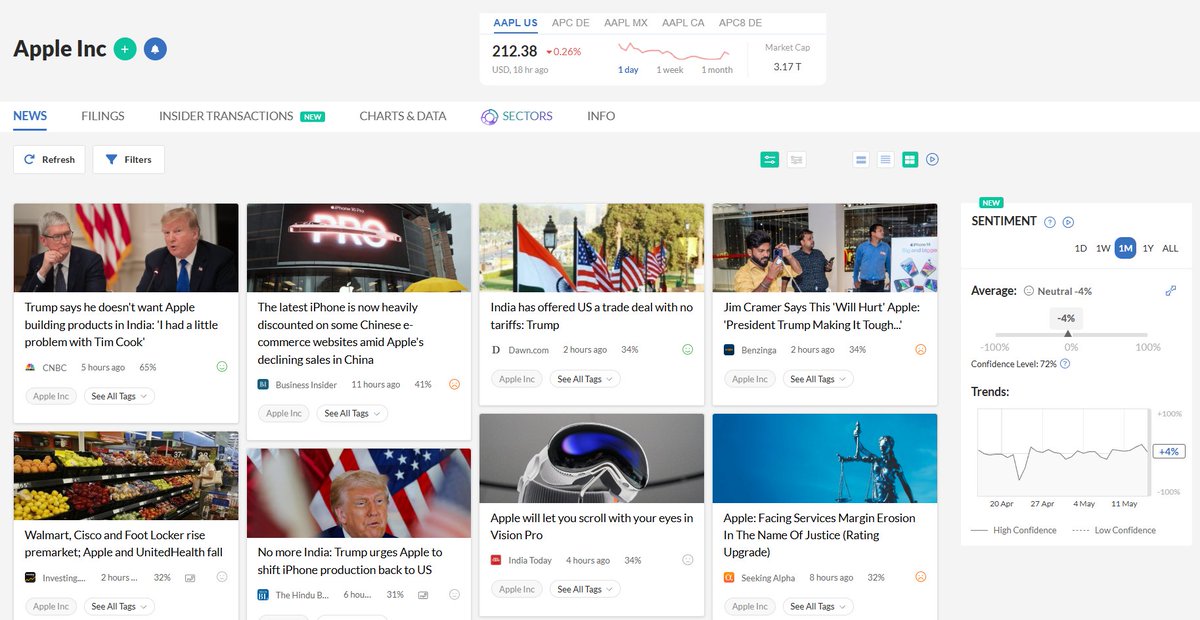Switch to the APC8 DE ticker tab

click(x=740, y=23)
